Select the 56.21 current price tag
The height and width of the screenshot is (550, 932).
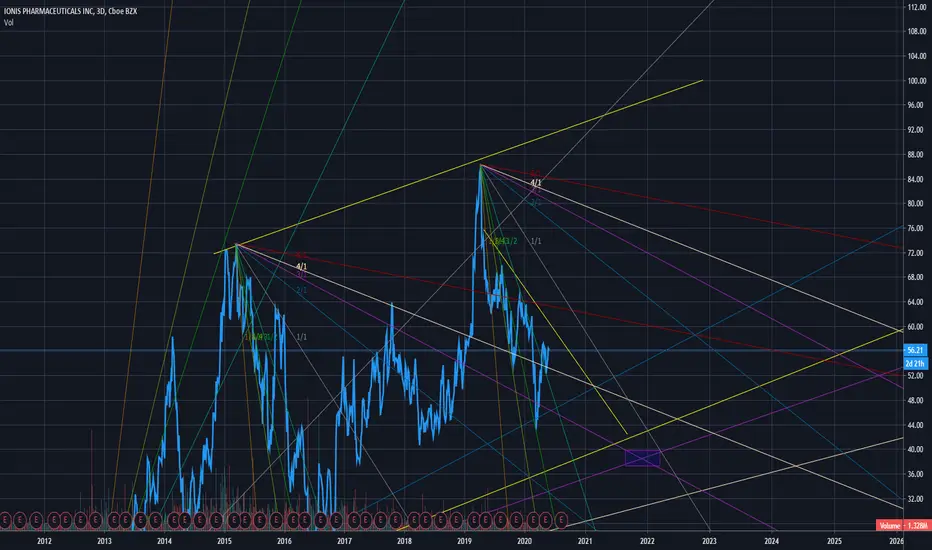tap(915, 350)
